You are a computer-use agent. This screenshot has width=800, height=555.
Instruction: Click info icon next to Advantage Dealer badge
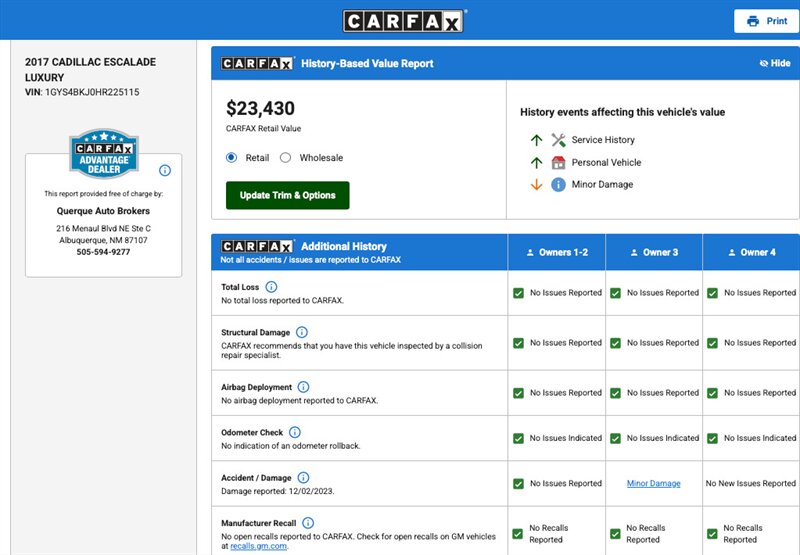coord(165,170)
